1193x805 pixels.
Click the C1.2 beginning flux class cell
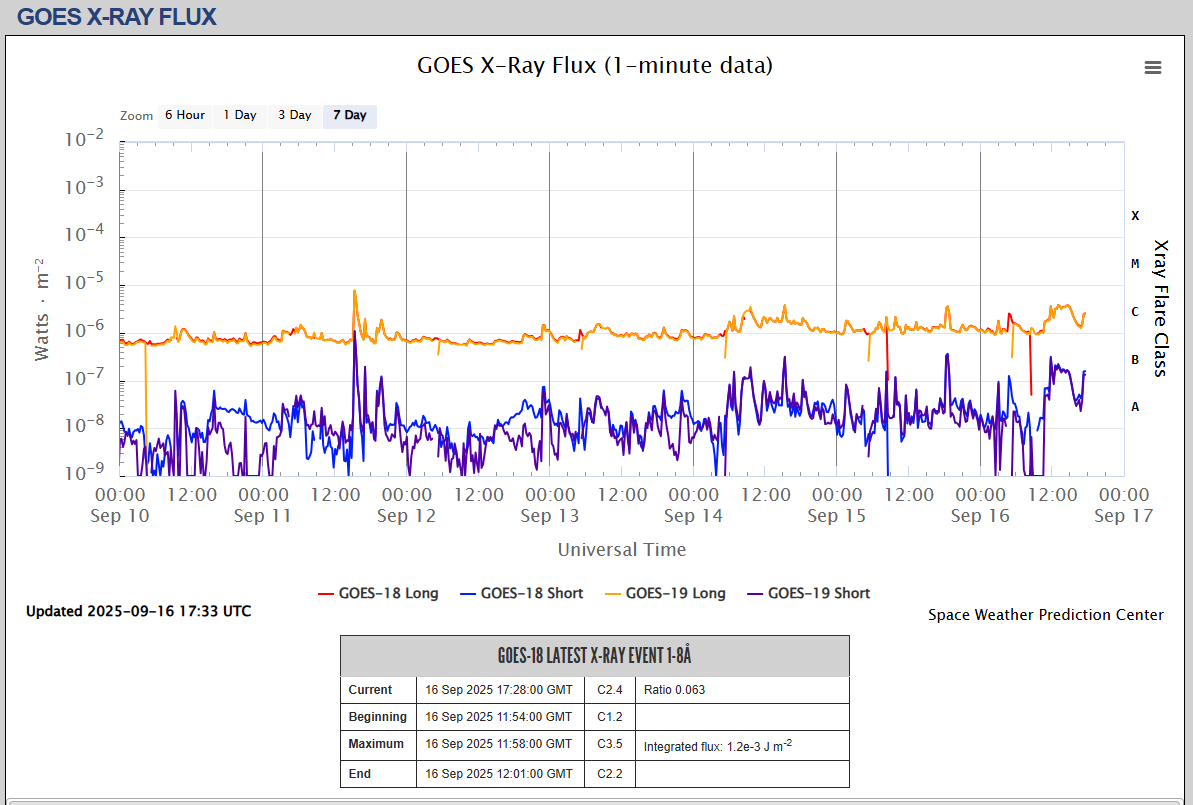coord(609,717)
